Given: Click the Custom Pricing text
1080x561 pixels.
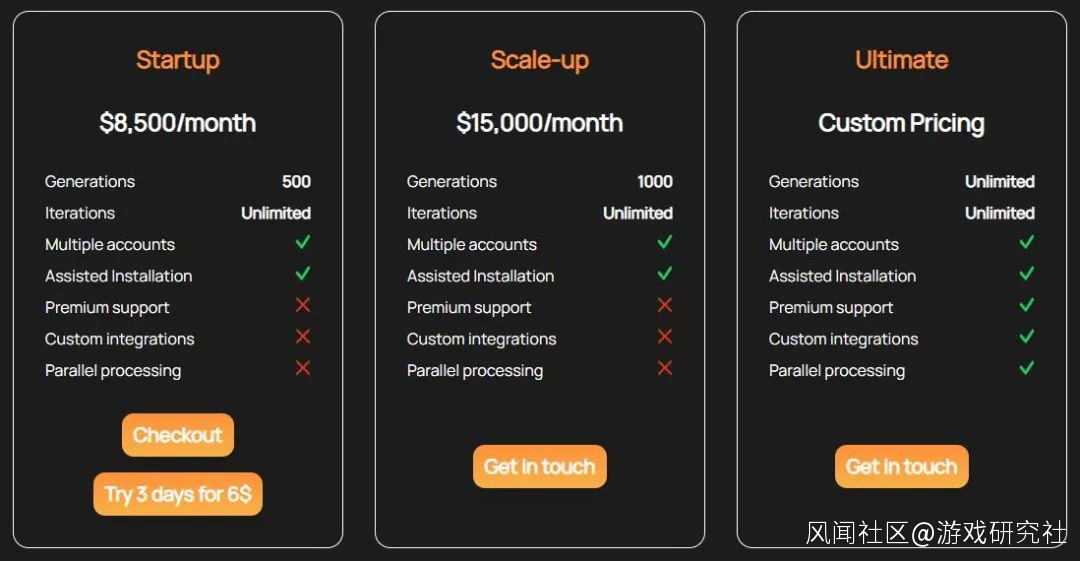Looking at the screenshot, I should 902,123.
